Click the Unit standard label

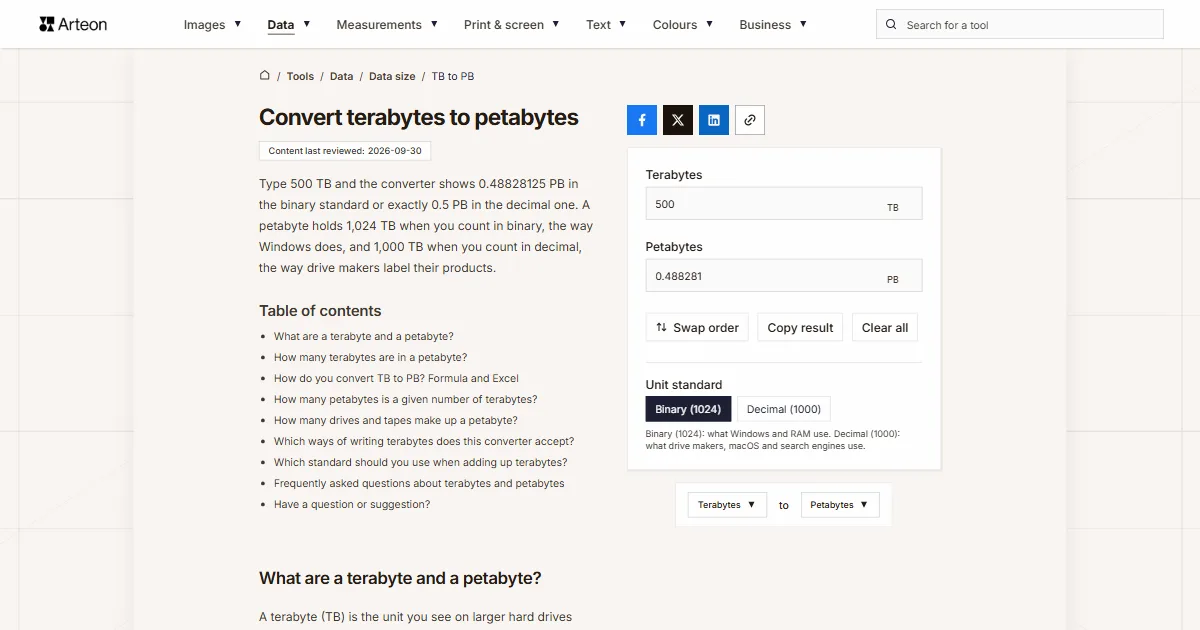(684, 385)
